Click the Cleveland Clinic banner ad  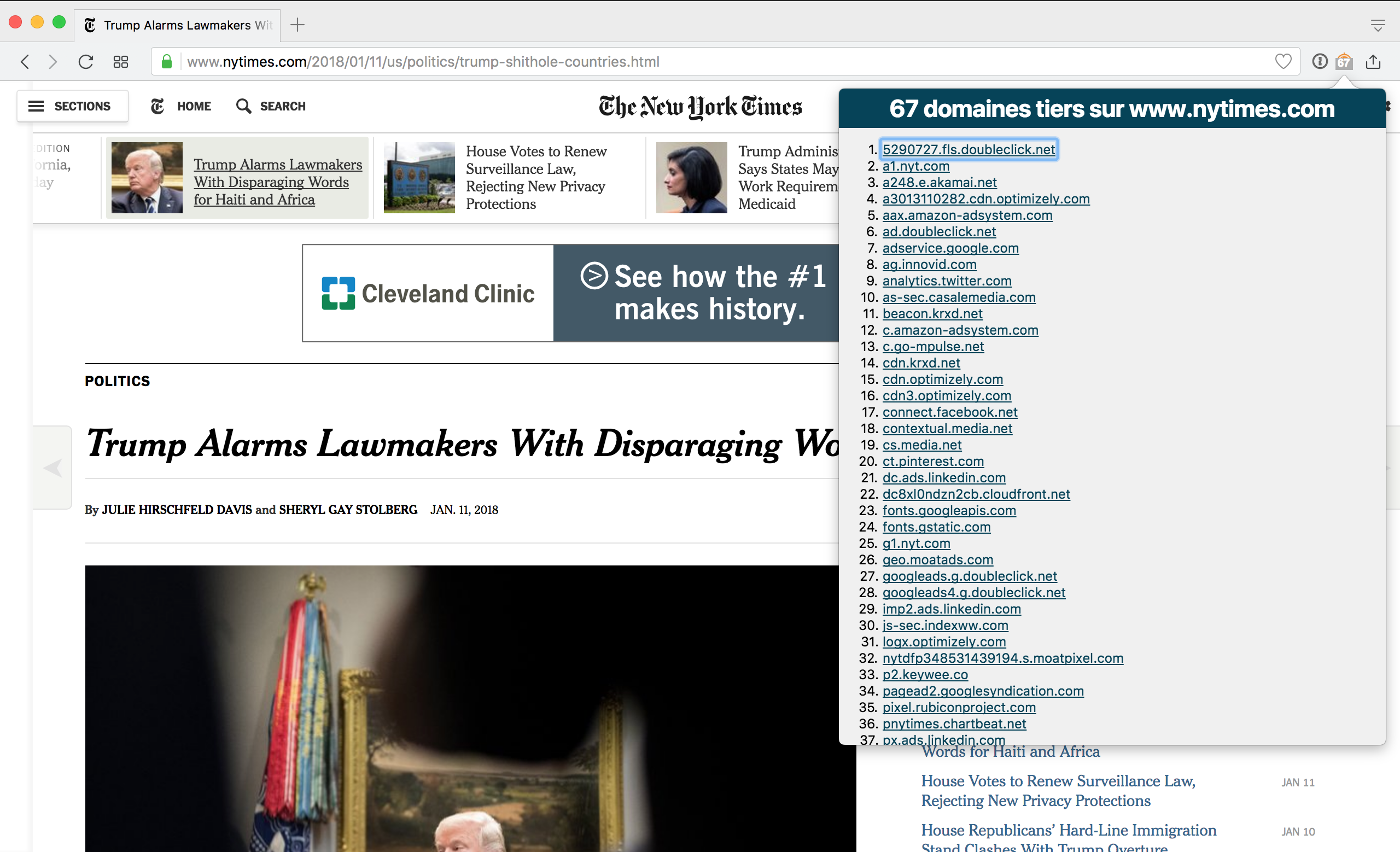click(570, 293)
